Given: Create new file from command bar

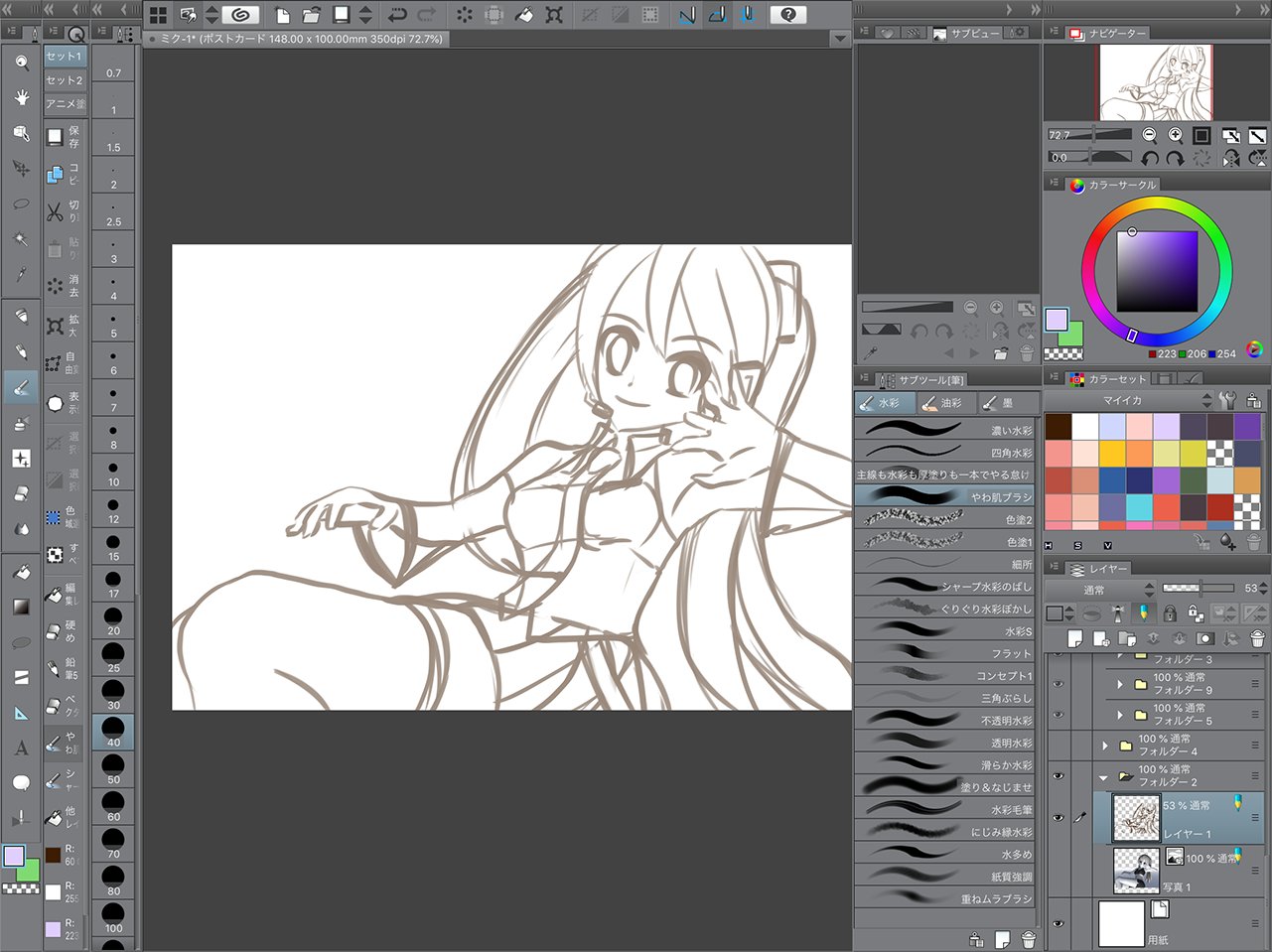Looking at the screenshot, I should coord(283,15).
